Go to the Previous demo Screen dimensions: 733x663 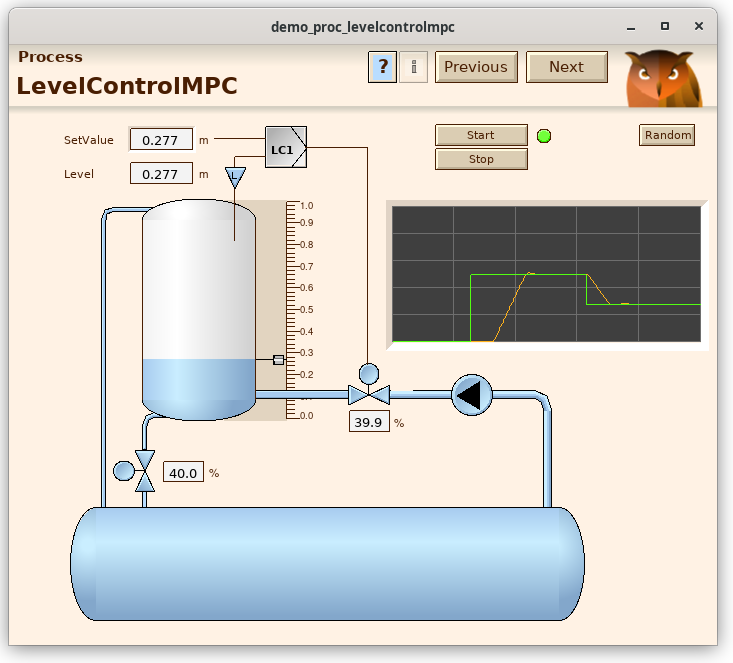(x=476, y=67)
